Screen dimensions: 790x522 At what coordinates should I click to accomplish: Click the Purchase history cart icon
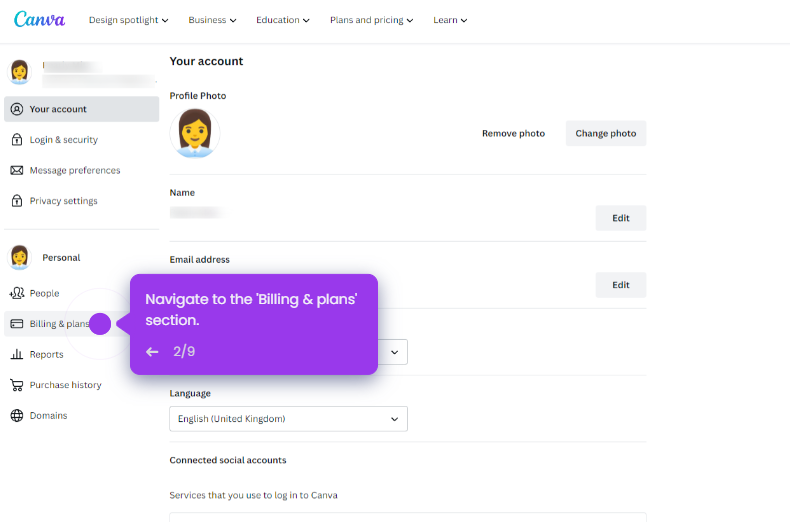[x=17, y=385]
